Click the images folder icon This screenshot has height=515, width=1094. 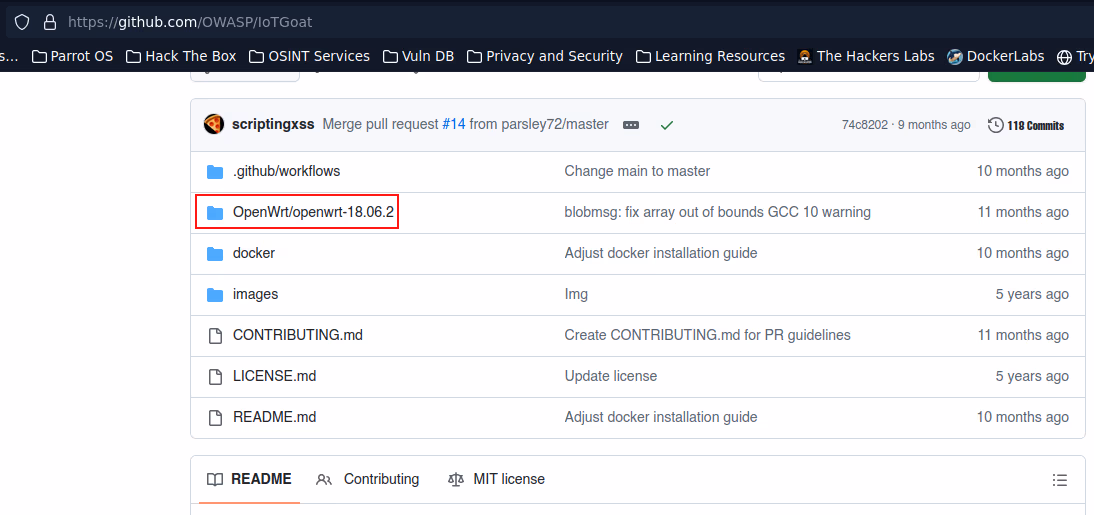[x=214, y=294]
